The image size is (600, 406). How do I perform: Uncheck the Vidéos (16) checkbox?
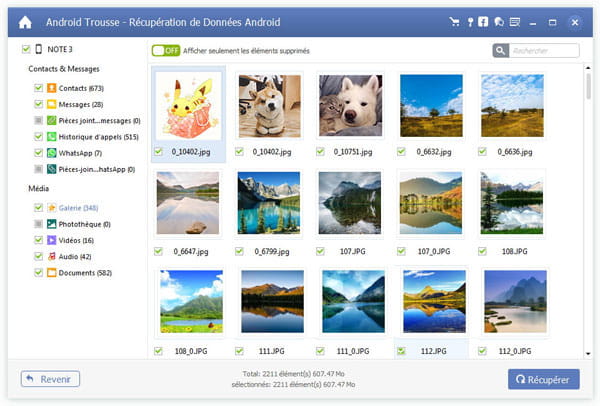coord(38,240)
